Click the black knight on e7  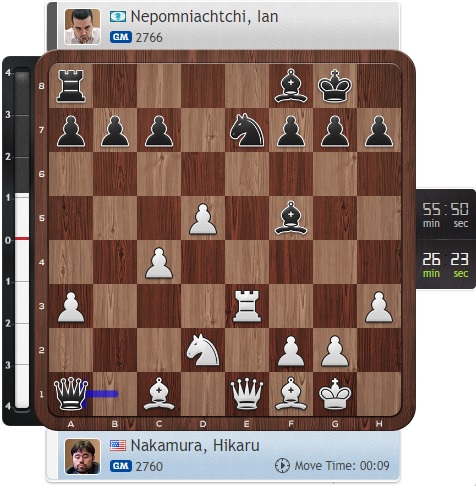247,130
